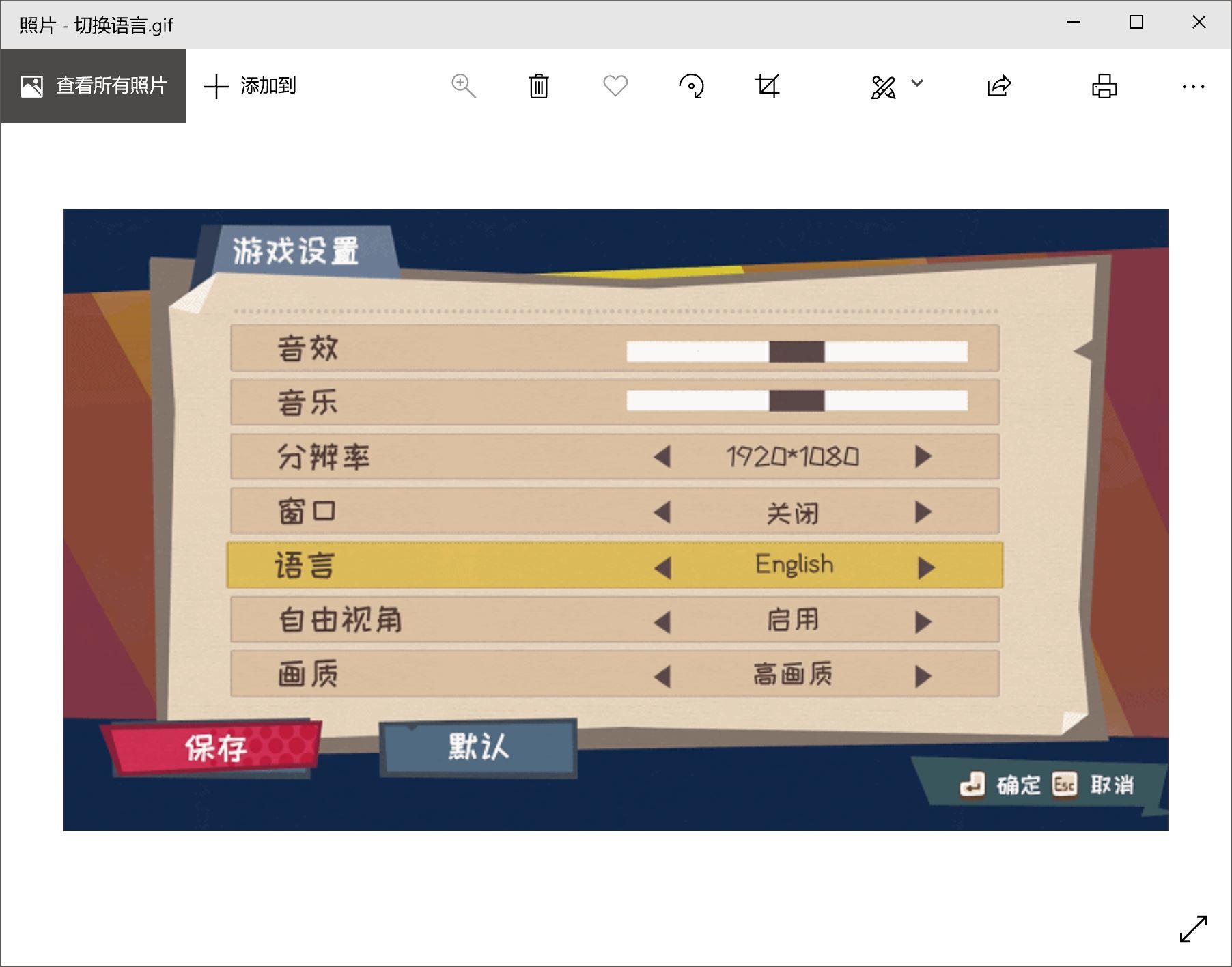Image resolution: width=1232 pixels, height=967 pixels.
Task: Click the blue 默认 default button
Action: coord(478,748)
